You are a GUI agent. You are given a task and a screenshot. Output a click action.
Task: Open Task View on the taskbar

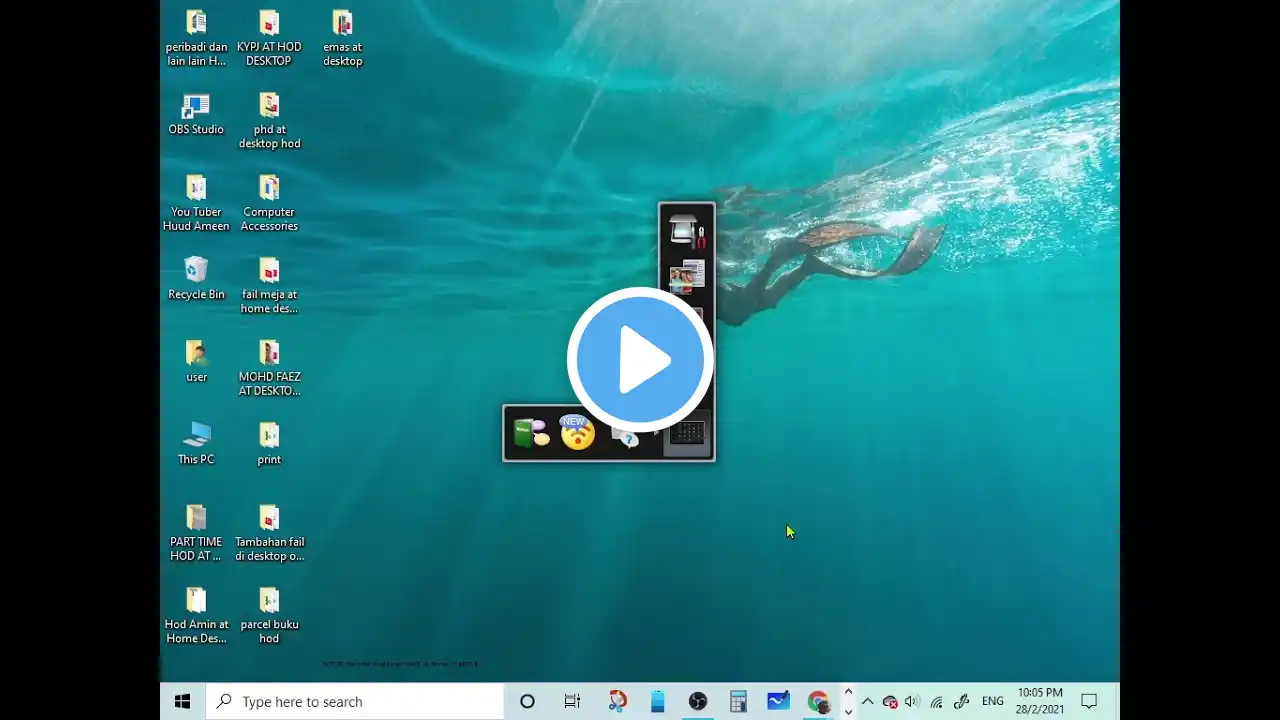(x=572, y=702)
